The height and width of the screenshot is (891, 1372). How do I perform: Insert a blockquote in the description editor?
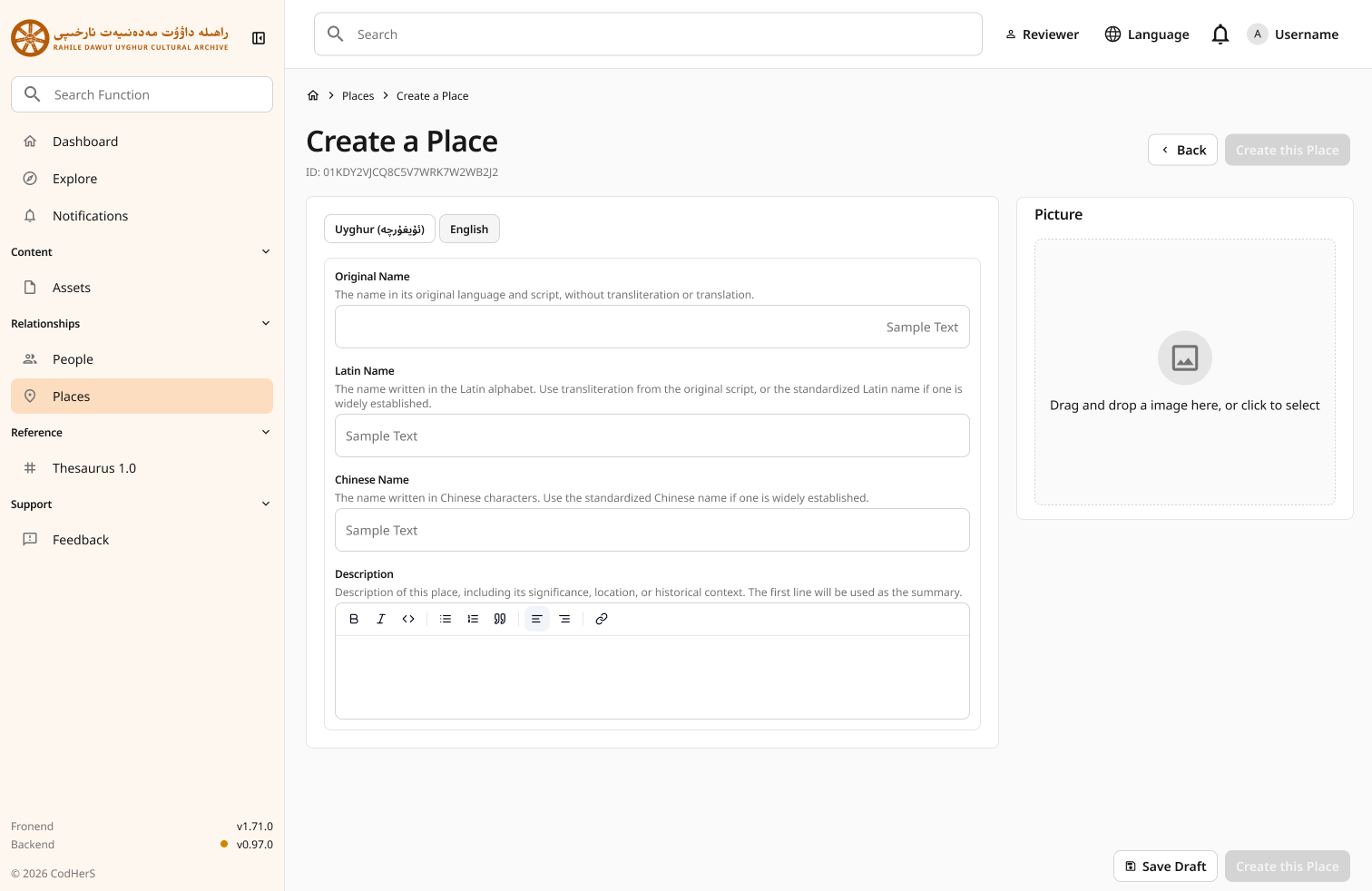(x=500, y=619)
